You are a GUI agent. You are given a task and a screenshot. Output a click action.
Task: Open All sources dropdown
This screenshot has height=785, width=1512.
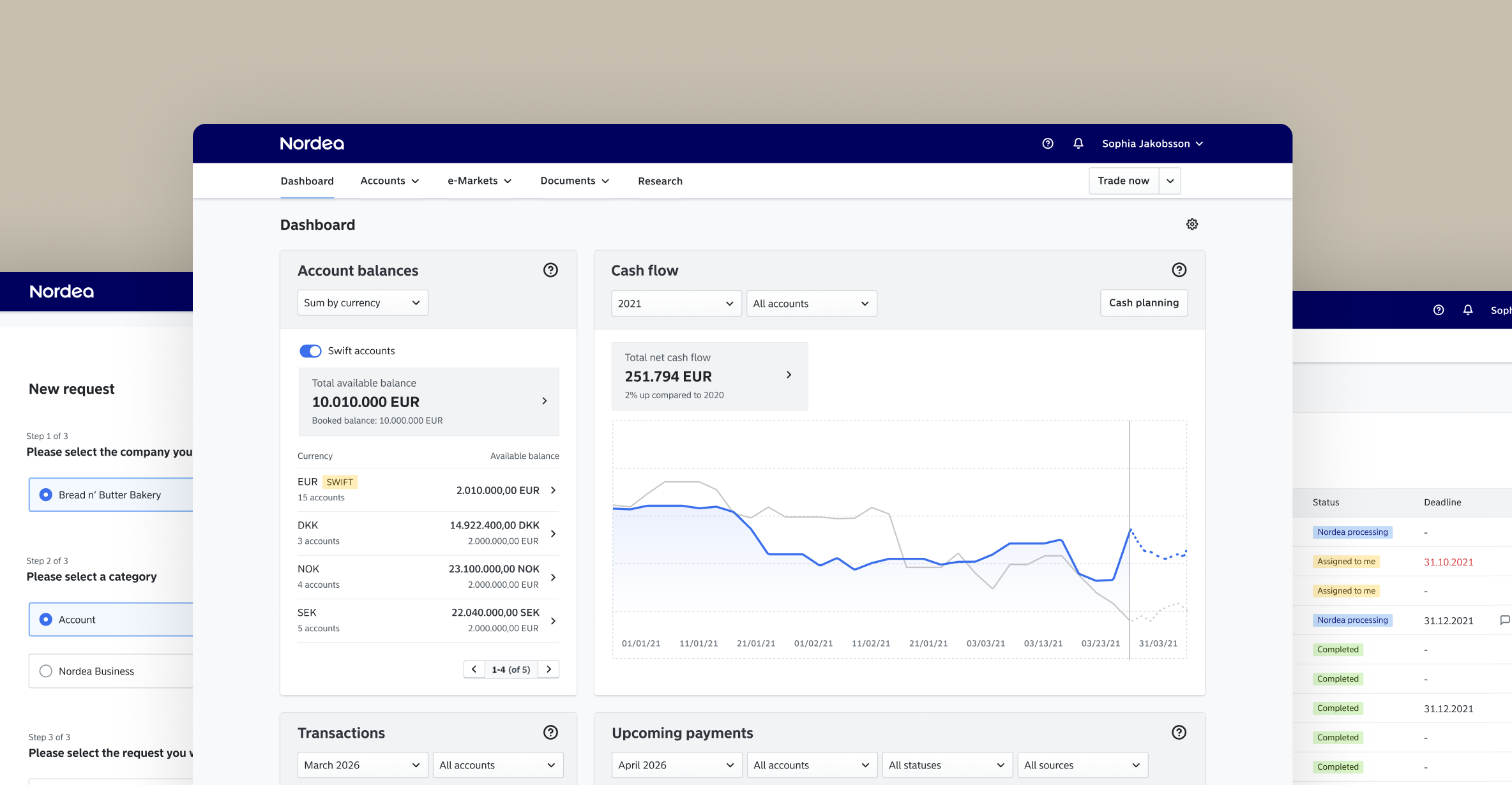pos(1083,765)
